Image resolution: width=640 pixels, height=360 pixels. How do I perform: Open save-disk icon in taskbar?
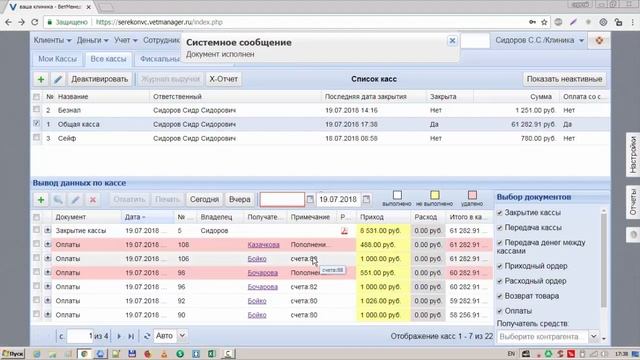tap(132, 354)
